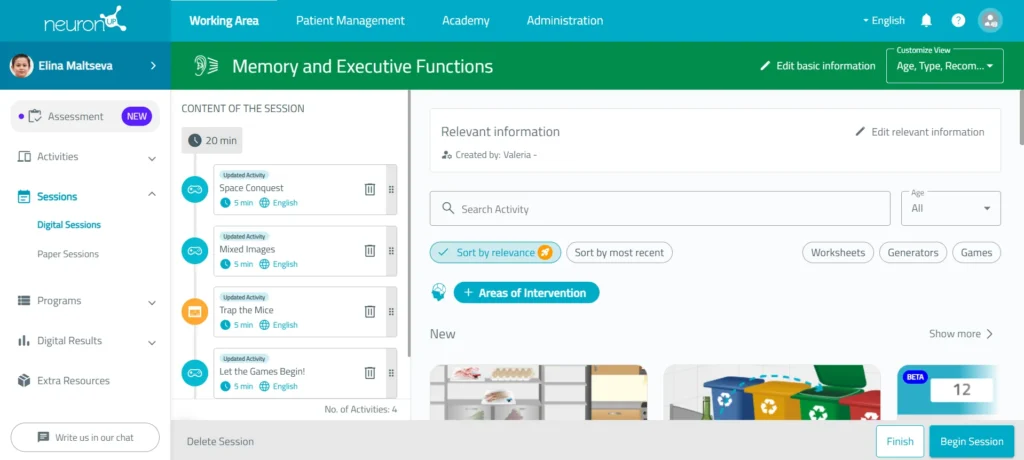Open the Assessment NEW item
Viewport: 1024px width, 460px height.
85,116
